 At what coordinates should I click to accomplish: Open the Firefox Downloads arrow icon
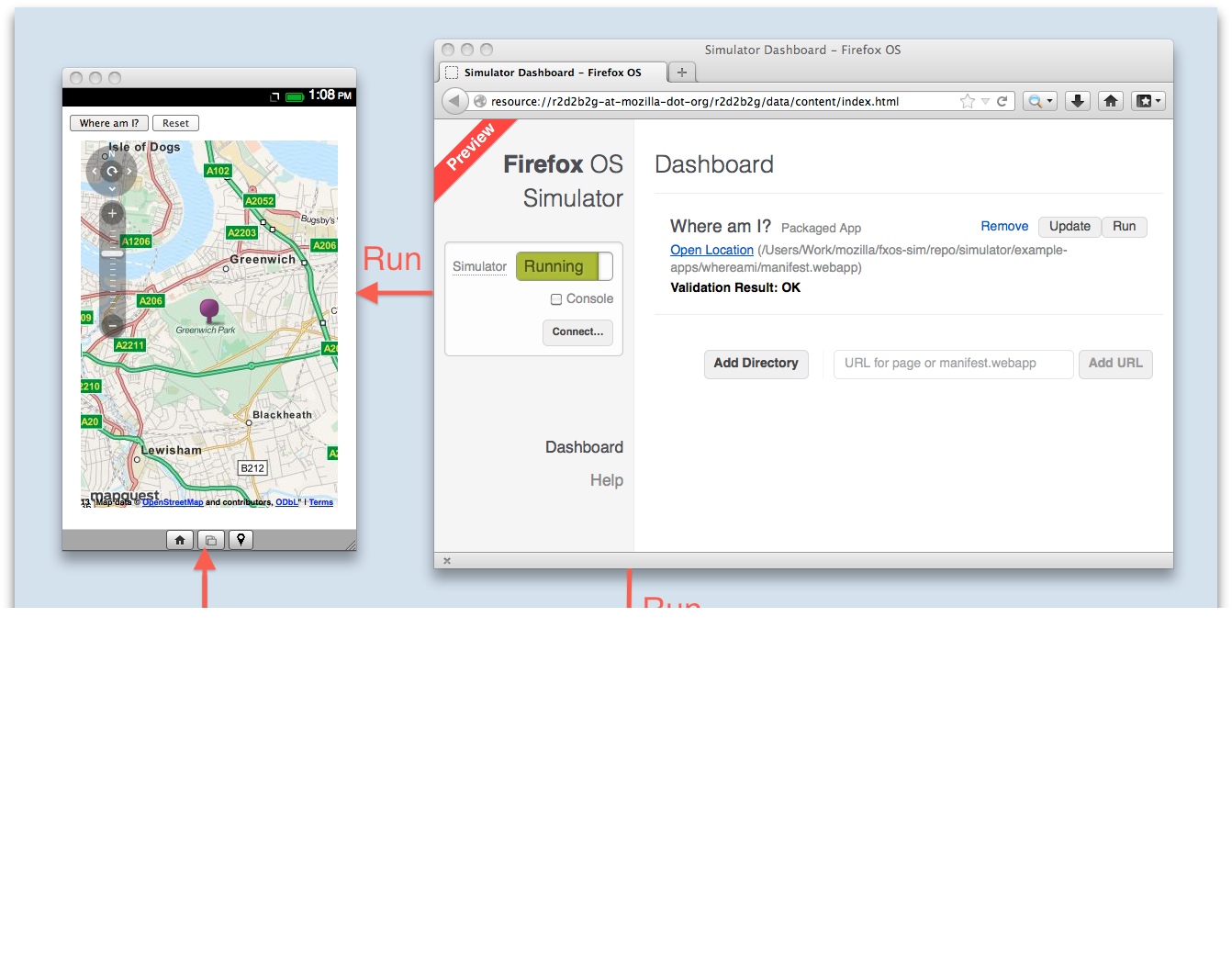pos(1078,101)
